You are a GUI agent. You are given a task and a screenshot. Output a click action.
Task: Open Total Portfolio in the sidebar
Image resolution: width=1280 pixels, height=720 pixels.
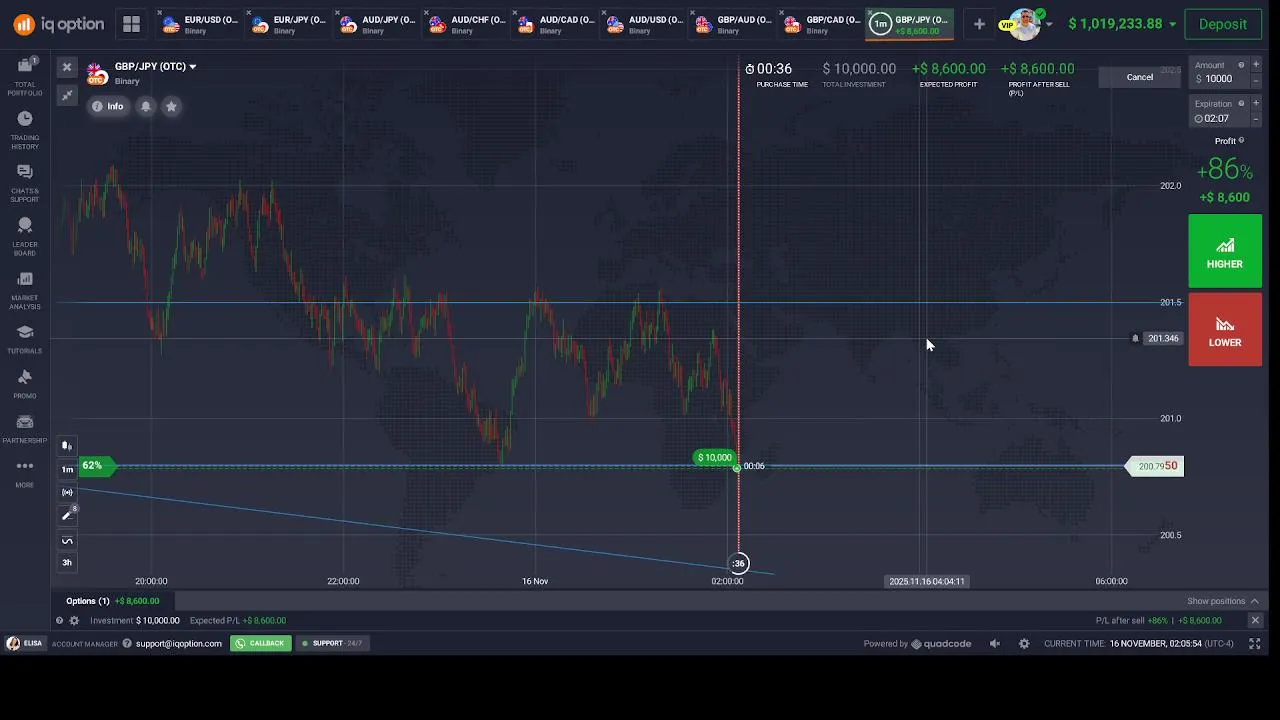[25, 77]
